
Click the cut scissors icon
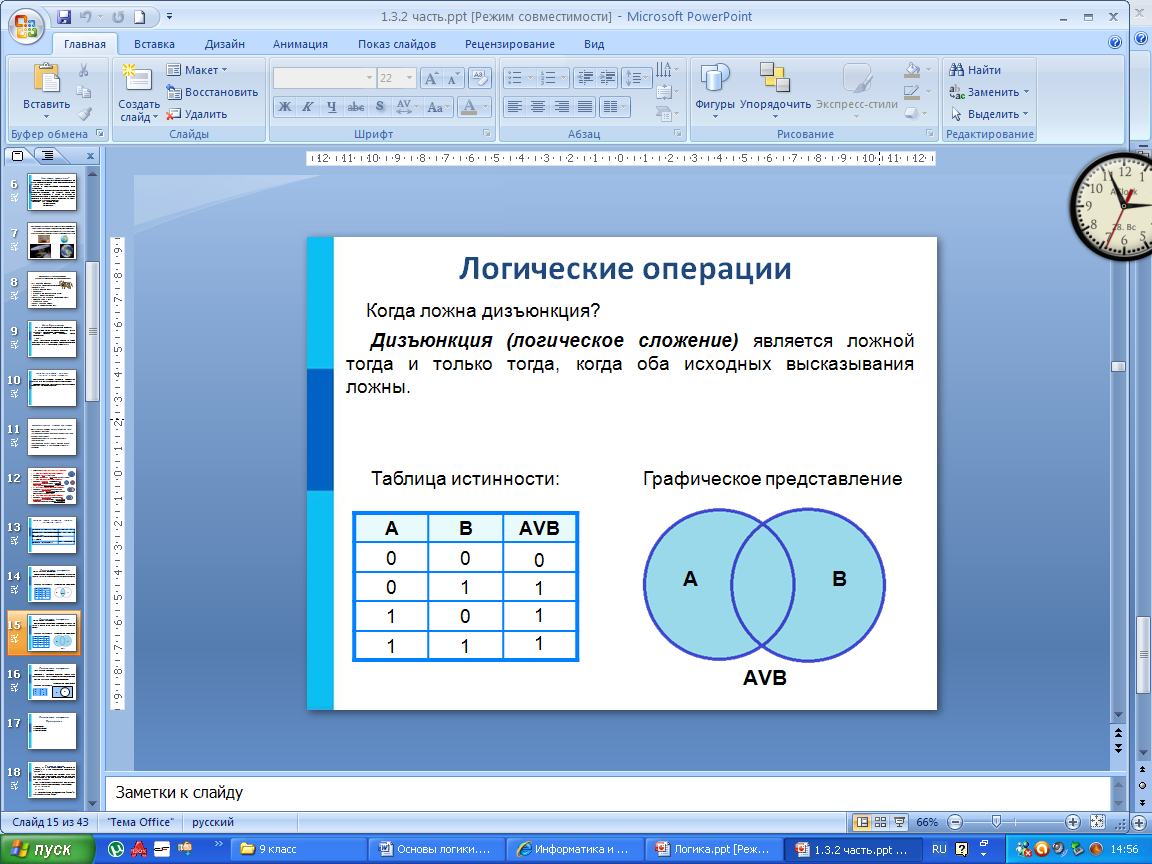(x=84, y=71)
